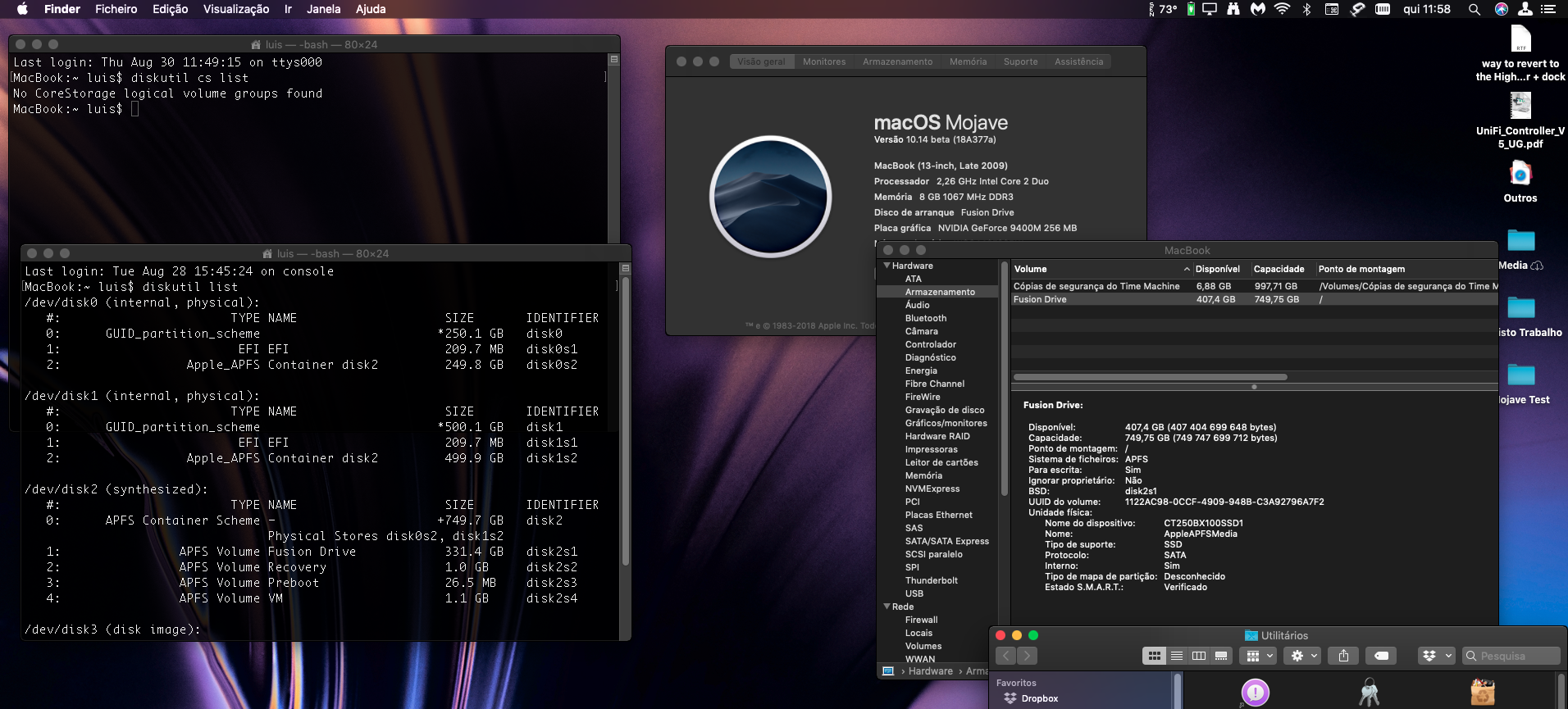Open the Finder application menu

click(62, 9)
